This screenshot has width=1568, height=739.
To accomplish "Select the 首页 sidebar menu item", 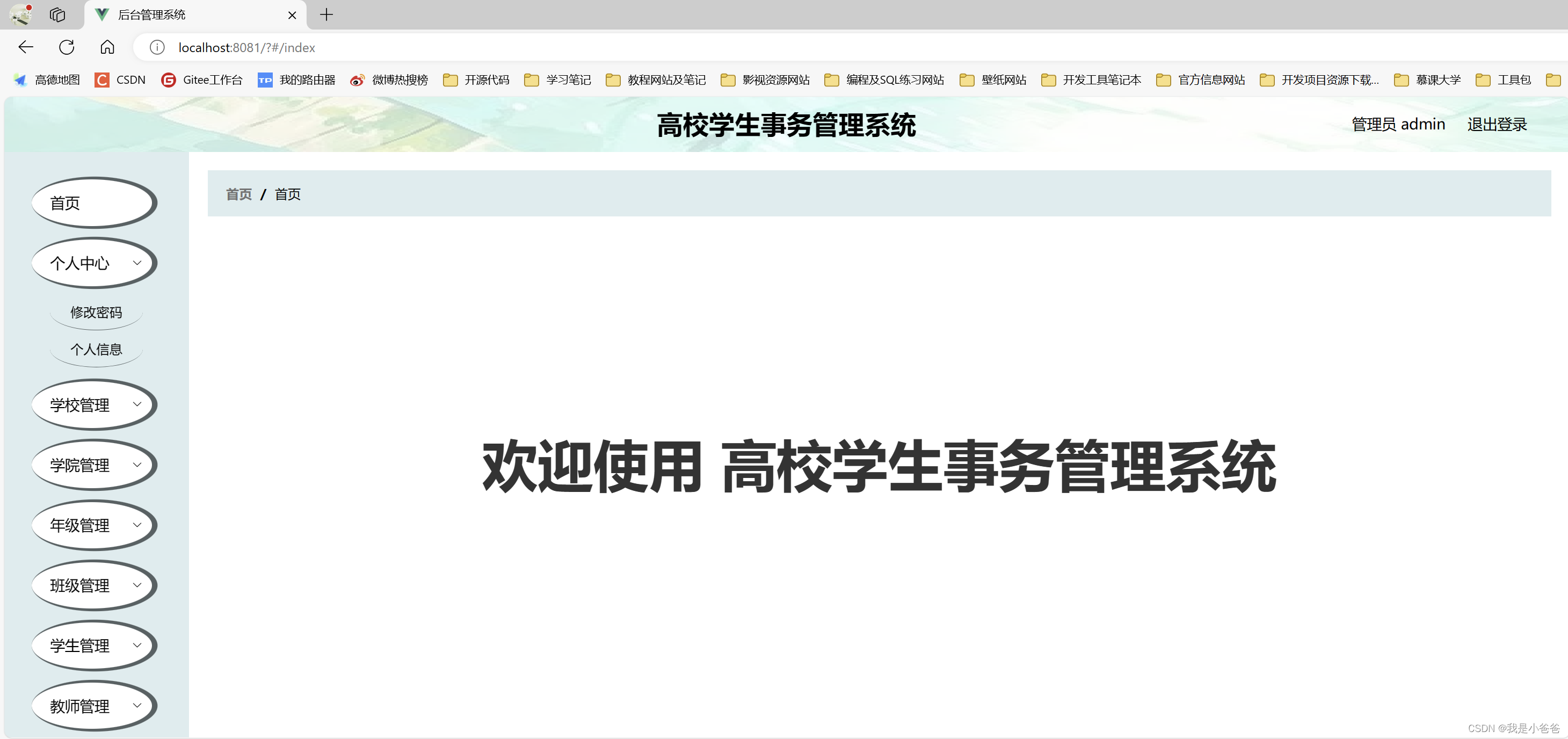I will [x=95, y=202].
